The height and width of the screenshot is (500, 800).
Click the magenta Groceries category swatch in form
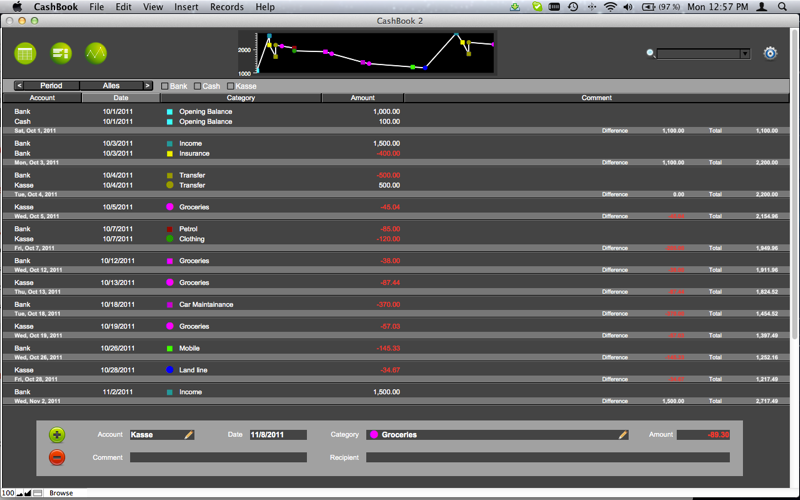374,435
